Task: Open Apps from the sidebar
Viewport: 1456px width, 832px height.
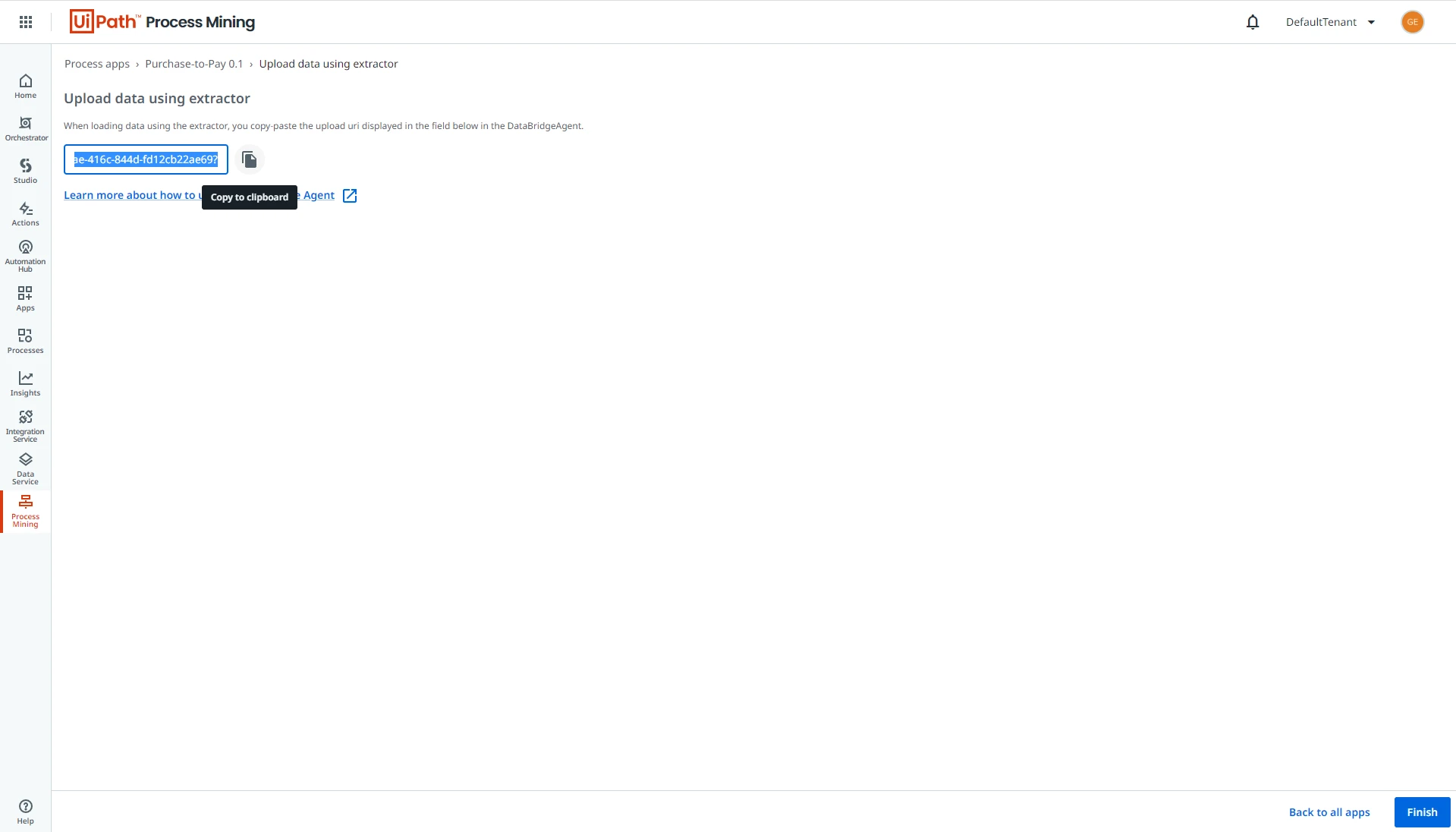Action: click(x=26, y=299)
